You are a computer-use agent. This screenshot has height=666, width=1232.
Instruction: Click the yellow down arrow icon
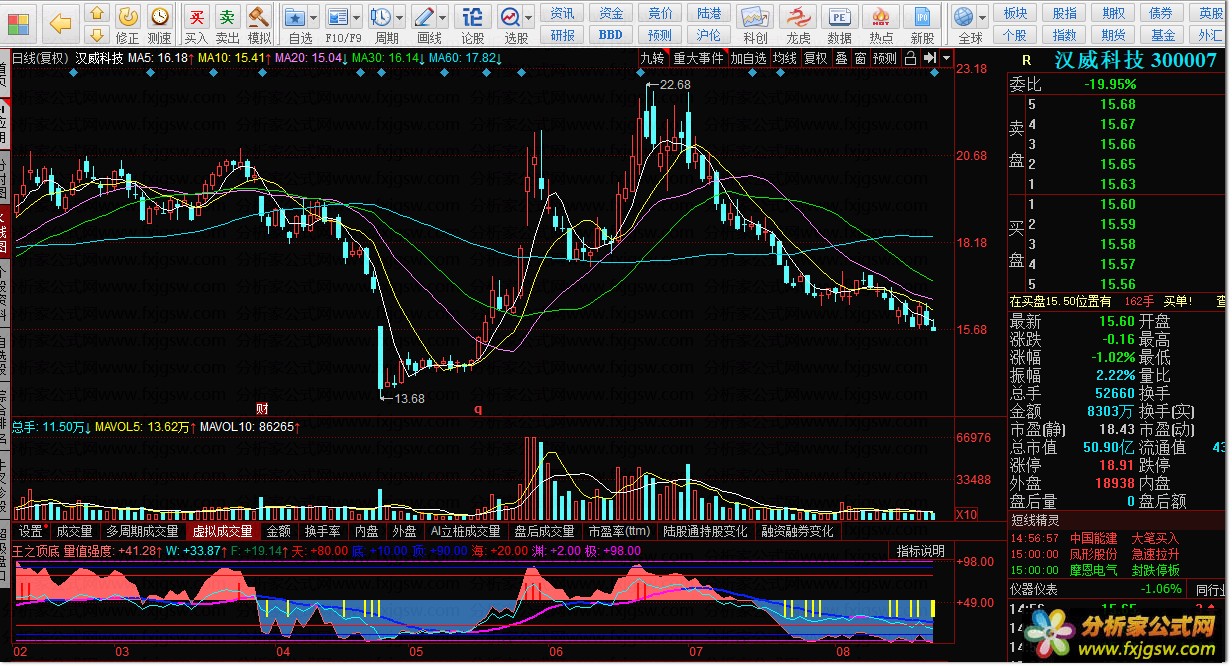pos(96,37)
